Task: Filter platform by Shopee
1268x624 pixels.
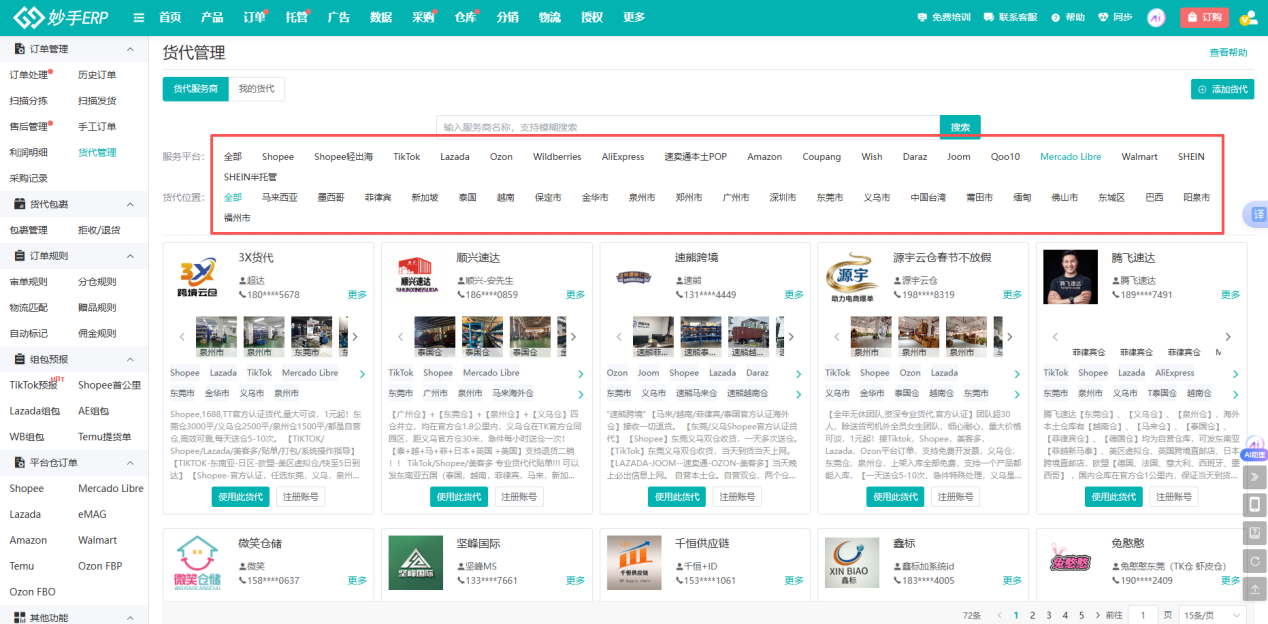Action: point(278,157)
